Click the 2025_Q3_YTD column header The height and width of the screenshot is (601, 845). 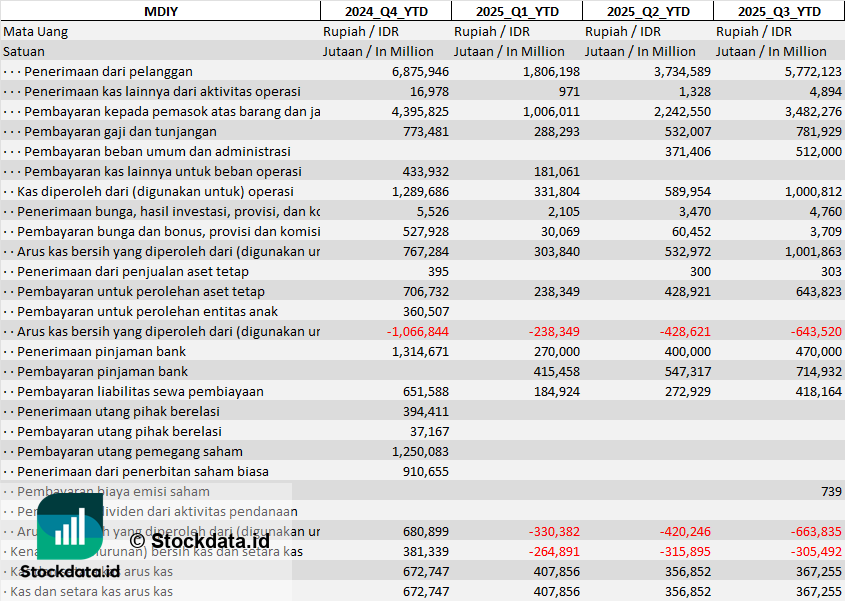[x=779, y=11]
